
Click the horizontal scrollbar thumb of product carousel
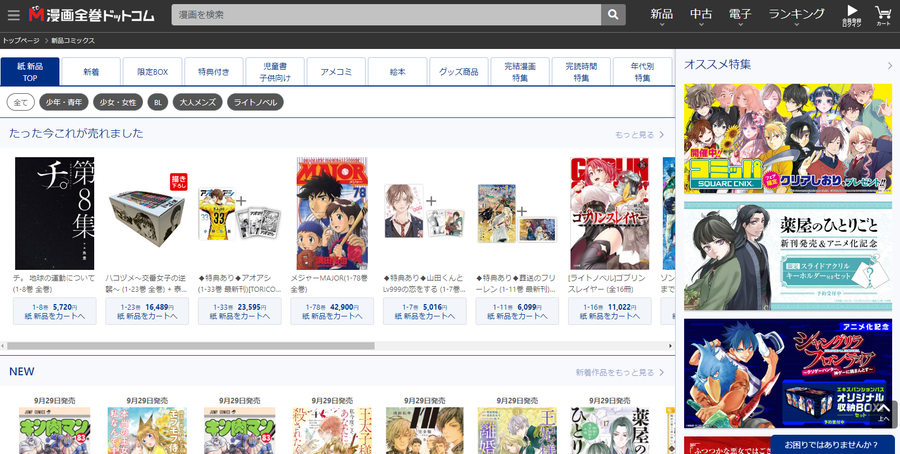coord(191,346)
